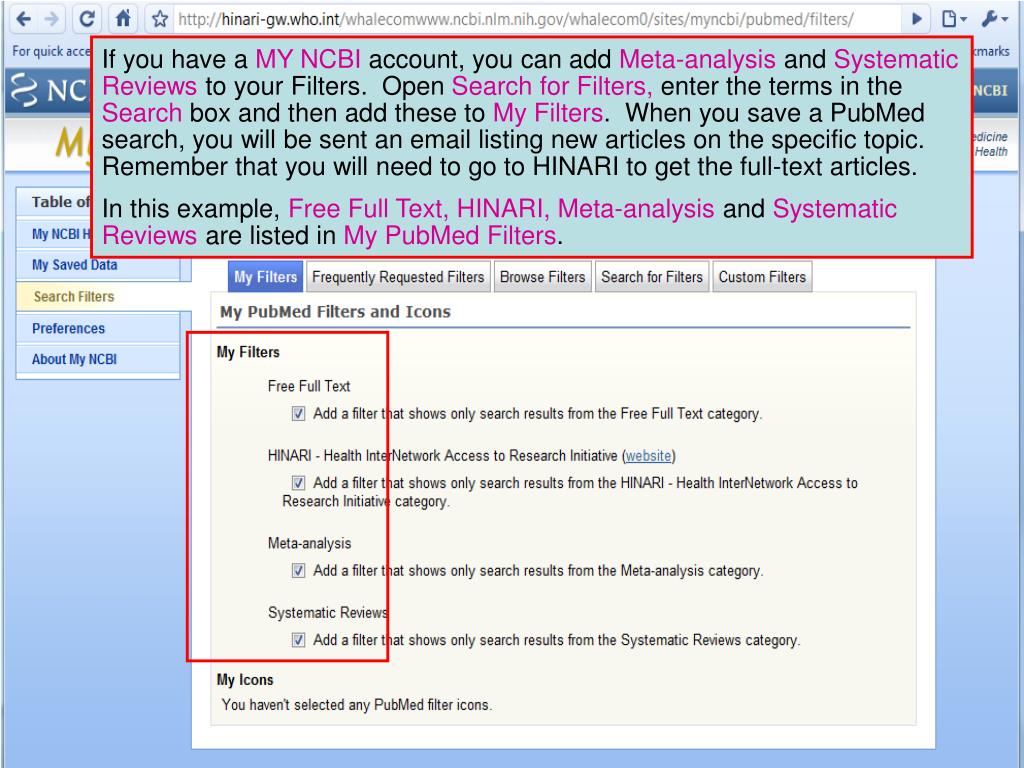The image size is (1024, 768).
Task: Reload the page with the refresh icon
Action: coord(87,19)
